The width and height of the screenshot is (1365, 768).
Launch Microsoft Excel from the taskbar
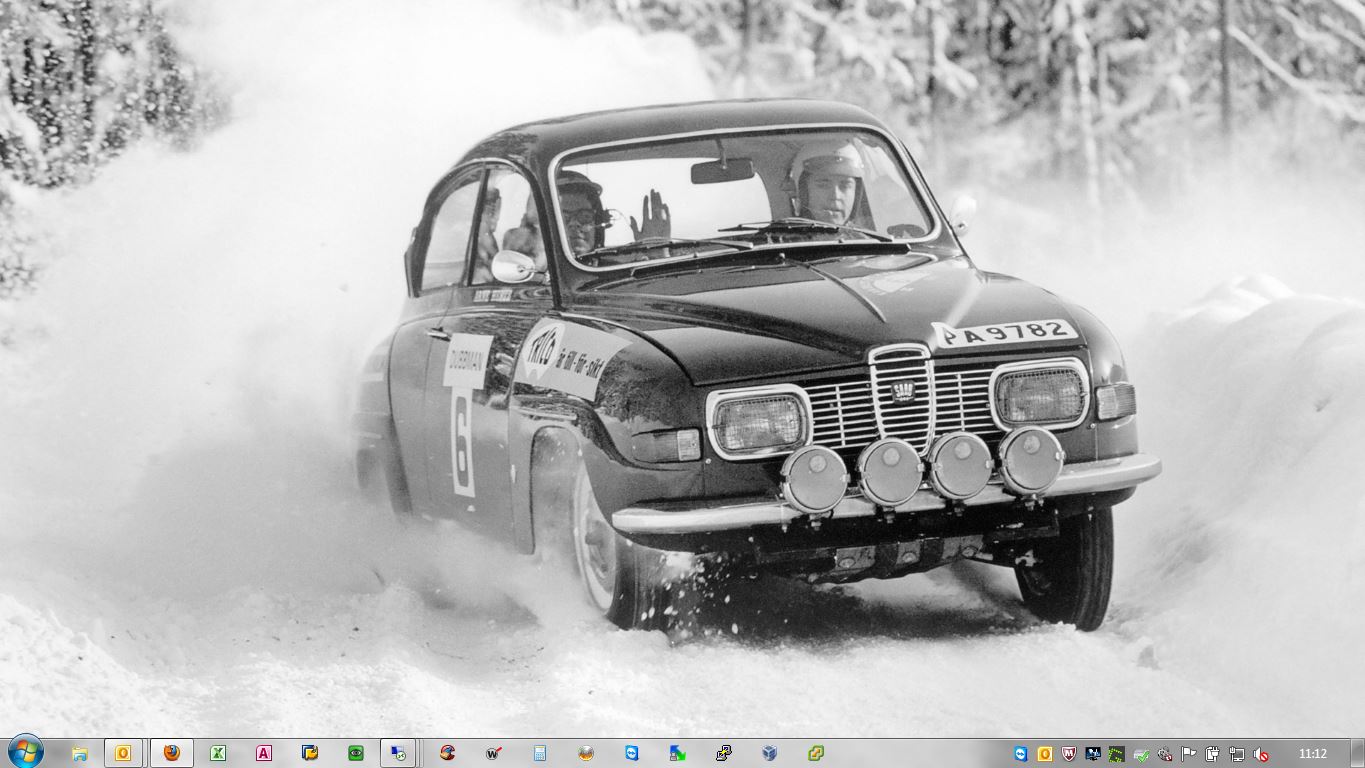point(218,753)
